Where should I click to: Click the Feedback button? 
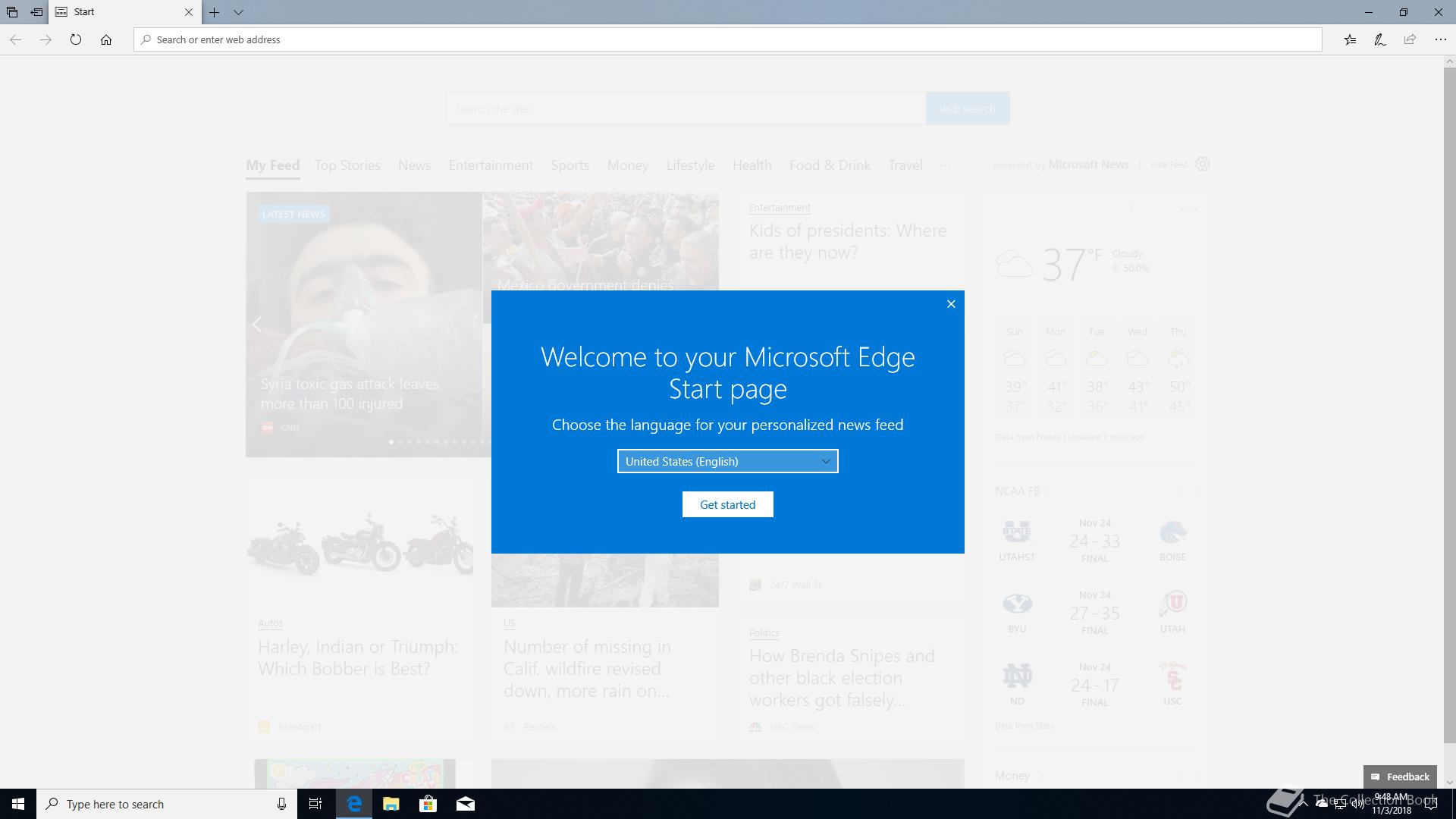click(1400, 777)
